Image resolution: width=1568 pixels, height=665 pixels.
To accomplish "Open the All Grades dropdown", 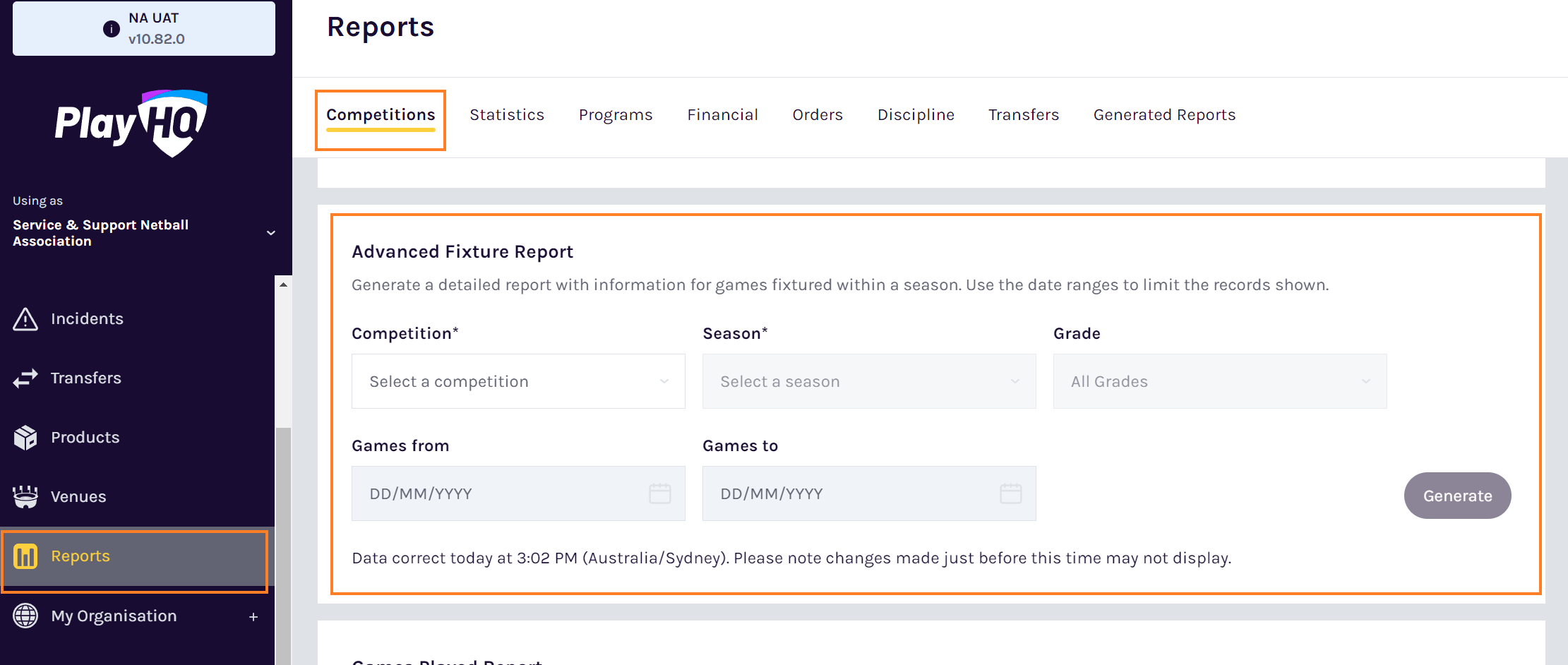I will click(1220, 381).
